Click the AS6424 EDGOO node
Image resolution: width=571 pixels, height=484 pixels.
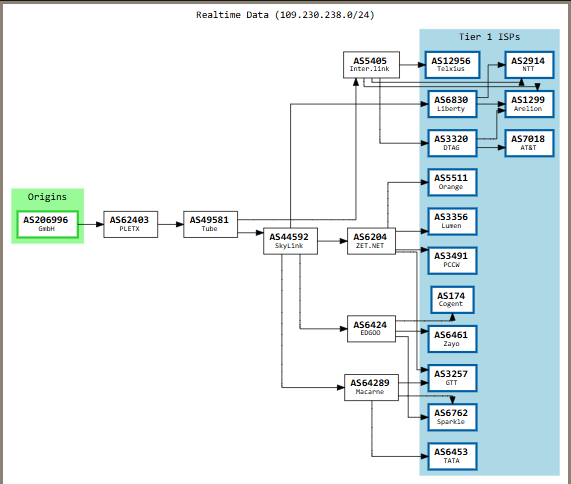point(371,328)
